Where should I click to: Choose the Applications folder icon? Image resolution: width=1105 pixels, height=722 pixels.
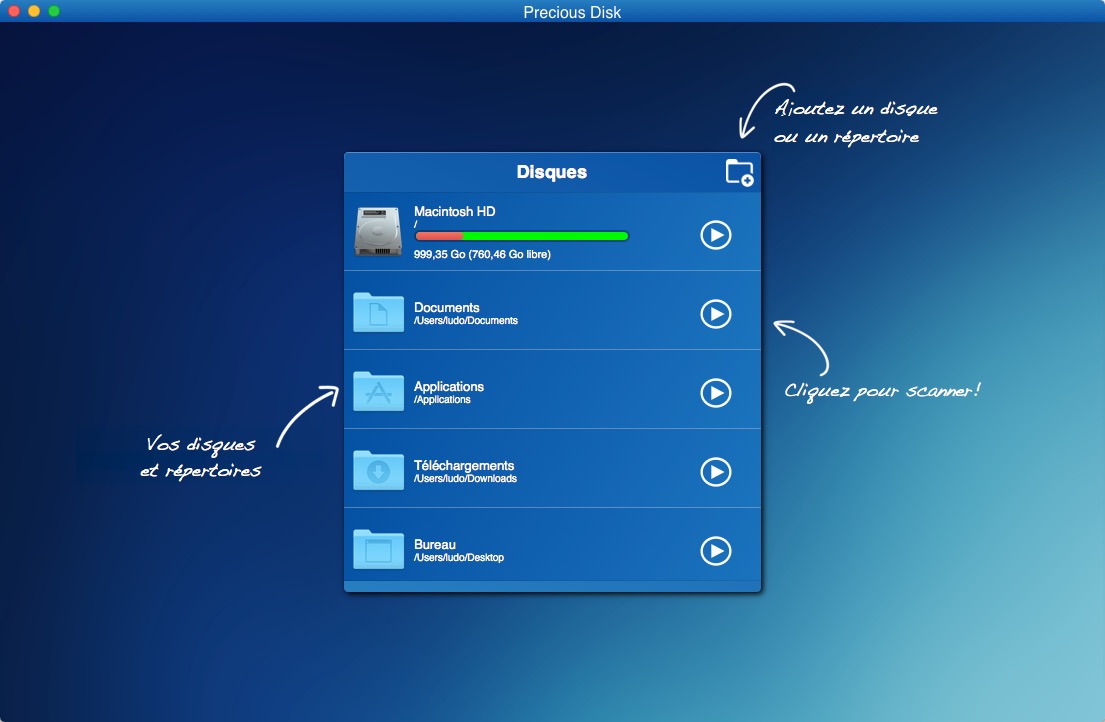[x=378, y=391]
